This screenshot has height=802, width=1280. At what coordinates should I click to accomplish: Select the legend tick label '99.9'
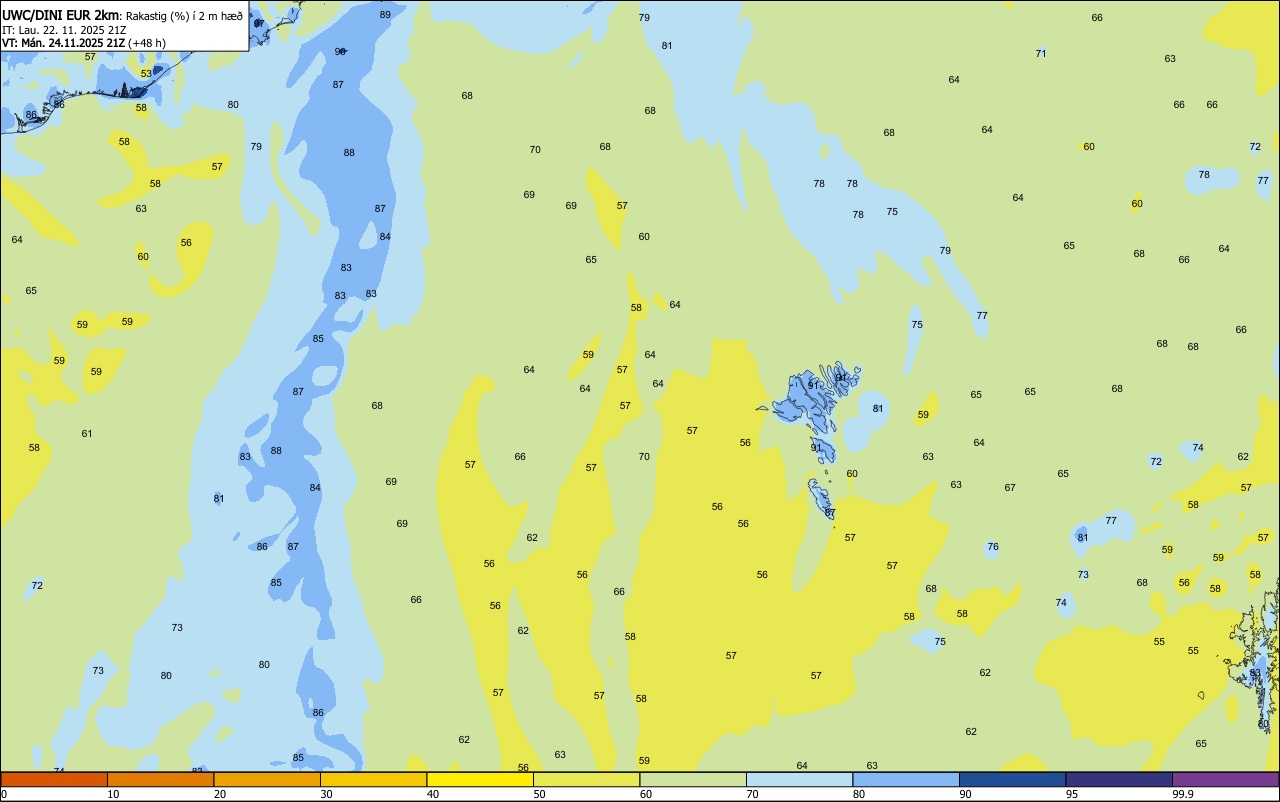pos(1183,794)
